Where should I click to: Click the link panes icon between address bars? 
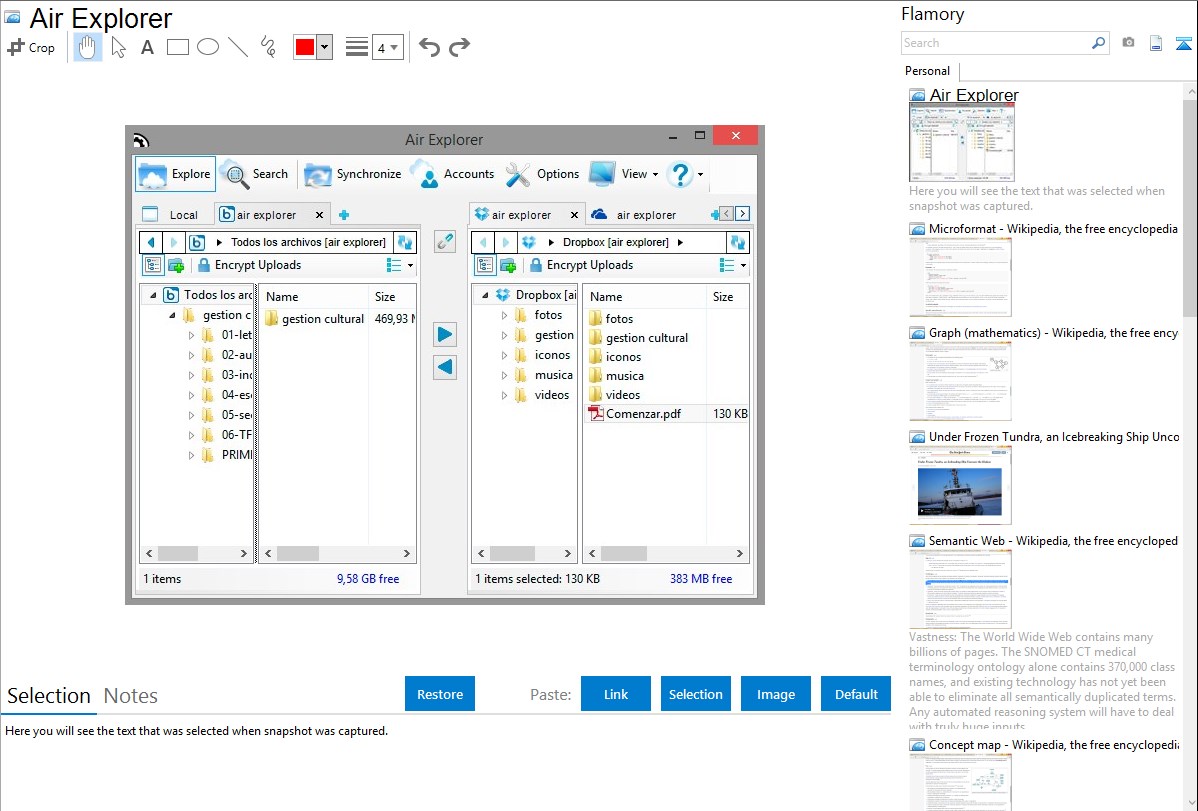click(445, 242)
